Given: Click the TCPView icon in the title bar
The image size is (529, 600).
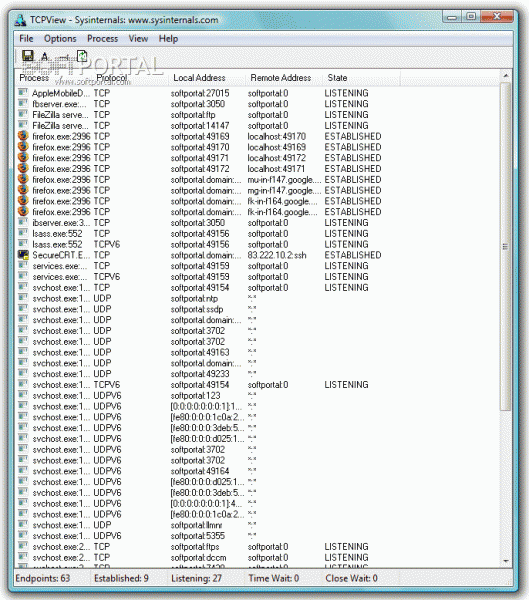Looking at the screenshot, I should [20, 20].
